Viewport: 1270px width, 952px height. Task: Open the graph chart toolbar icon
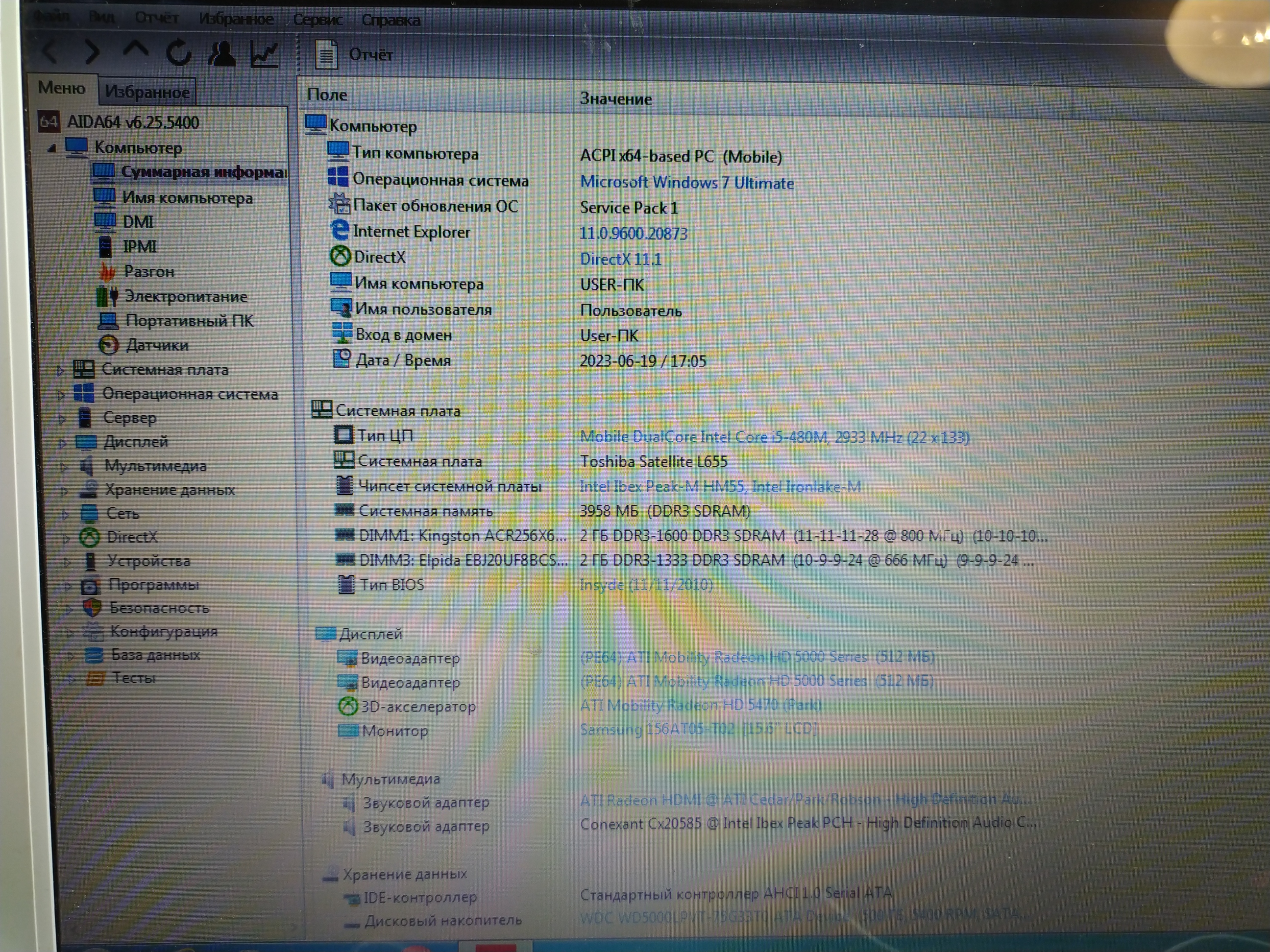tap(265, 54)
